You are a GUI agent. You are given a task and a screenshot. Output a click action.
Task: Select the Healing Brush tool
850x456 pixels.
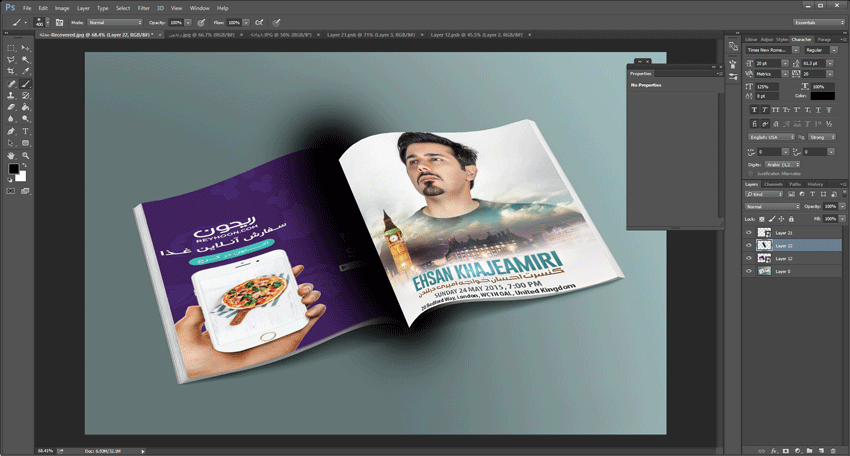click(11, 84)
